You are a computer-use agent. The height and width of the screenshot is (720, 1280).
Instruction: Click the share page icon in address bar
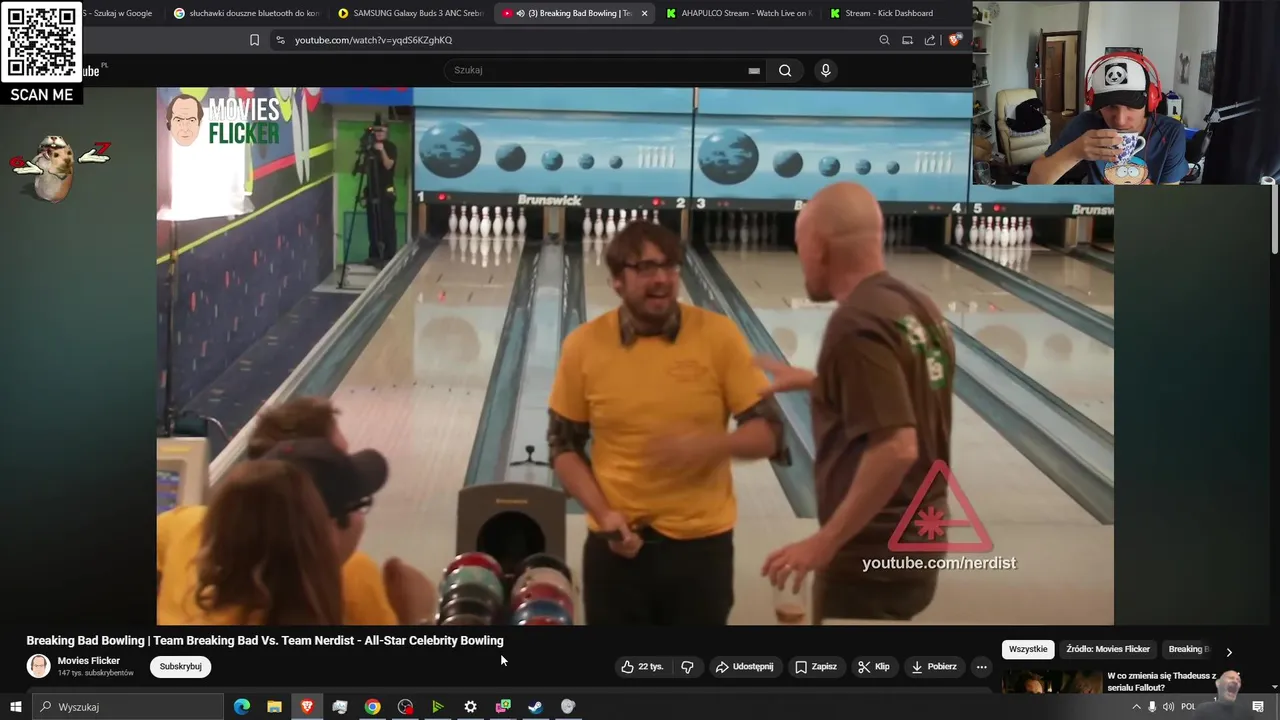(x=930, y=40)
